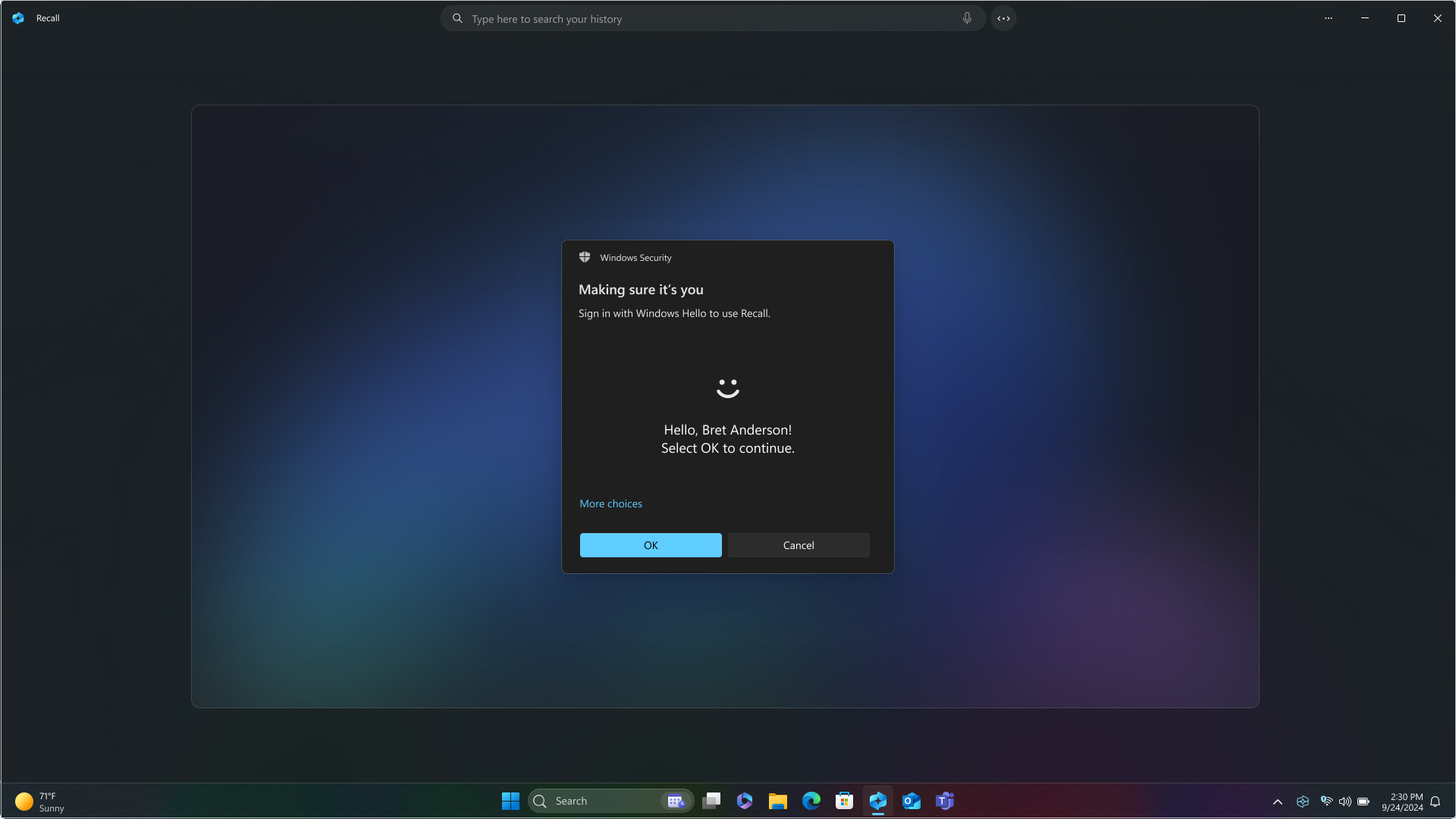Viewport: 1456px width, 819px height.
Task: Check sound/volume icon in system tray
Action: (x=1345, y=801)
